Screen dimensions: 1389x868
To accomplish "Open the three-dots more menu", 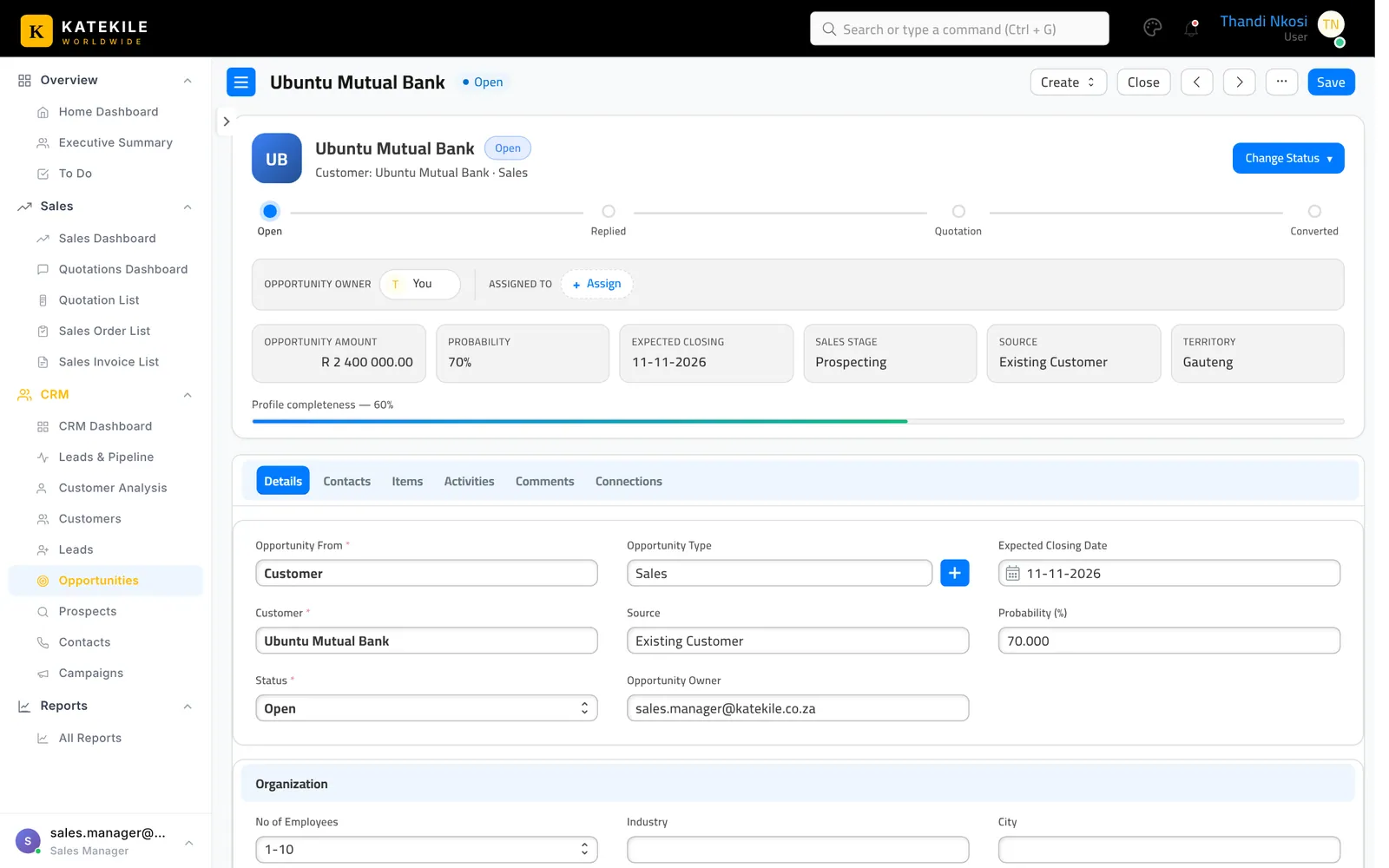I will coord(1281,82).
